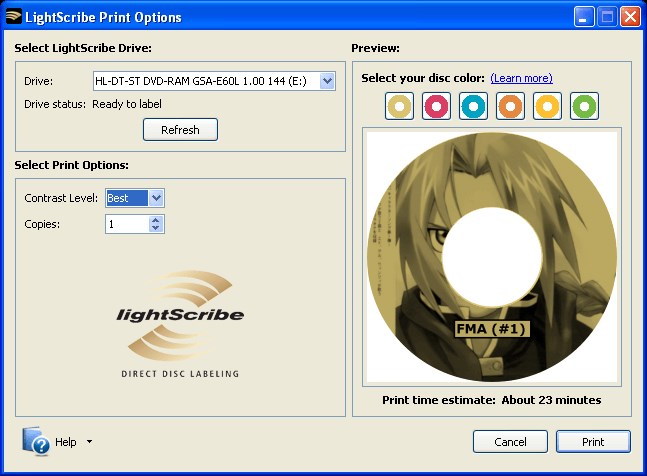Viewport: 647px width, 476px height.
Task: Select the yellow disc color
Action: (547, 106)
